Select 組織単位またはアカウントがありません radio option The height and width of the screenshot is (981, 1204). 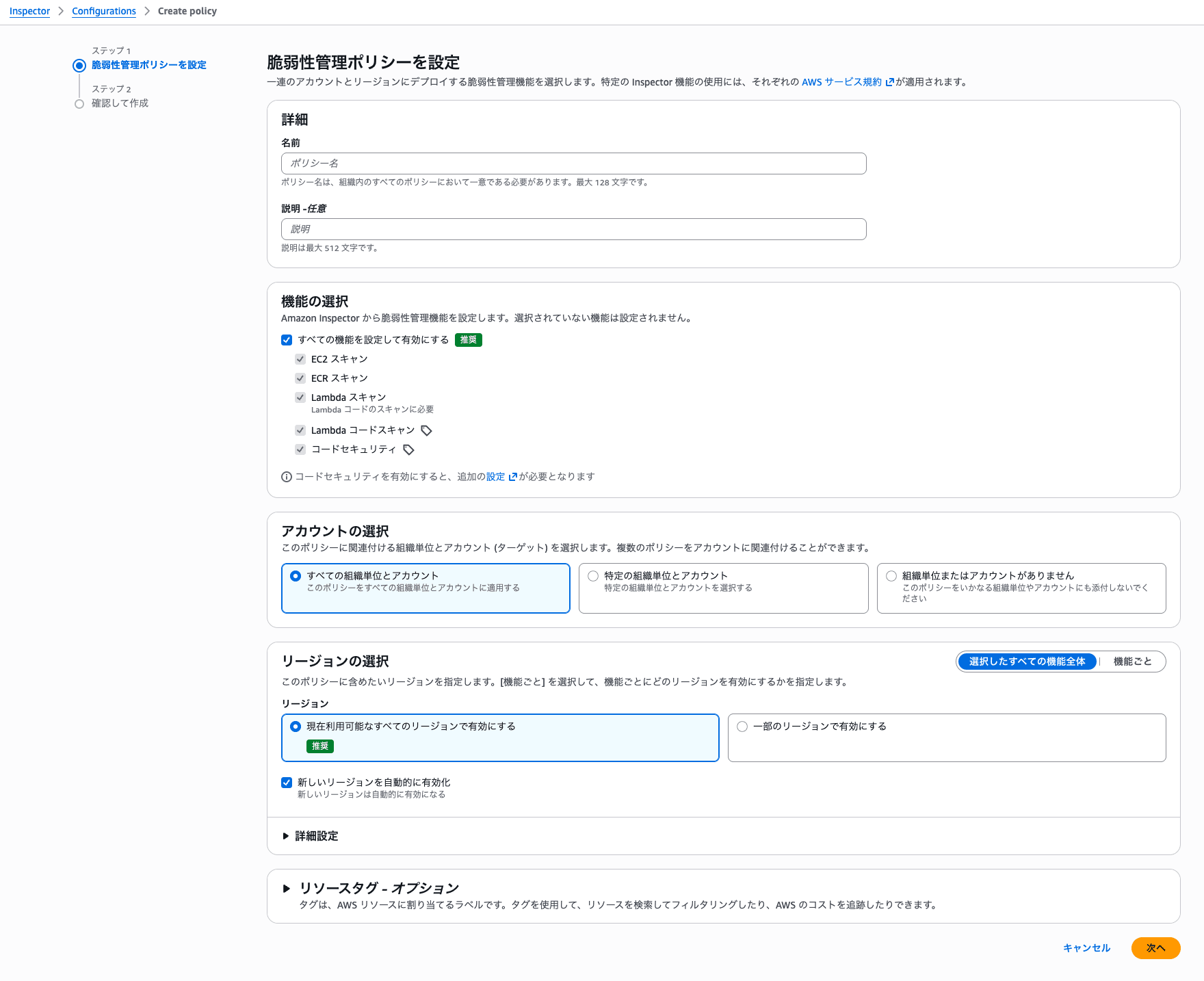coord(891,576)
